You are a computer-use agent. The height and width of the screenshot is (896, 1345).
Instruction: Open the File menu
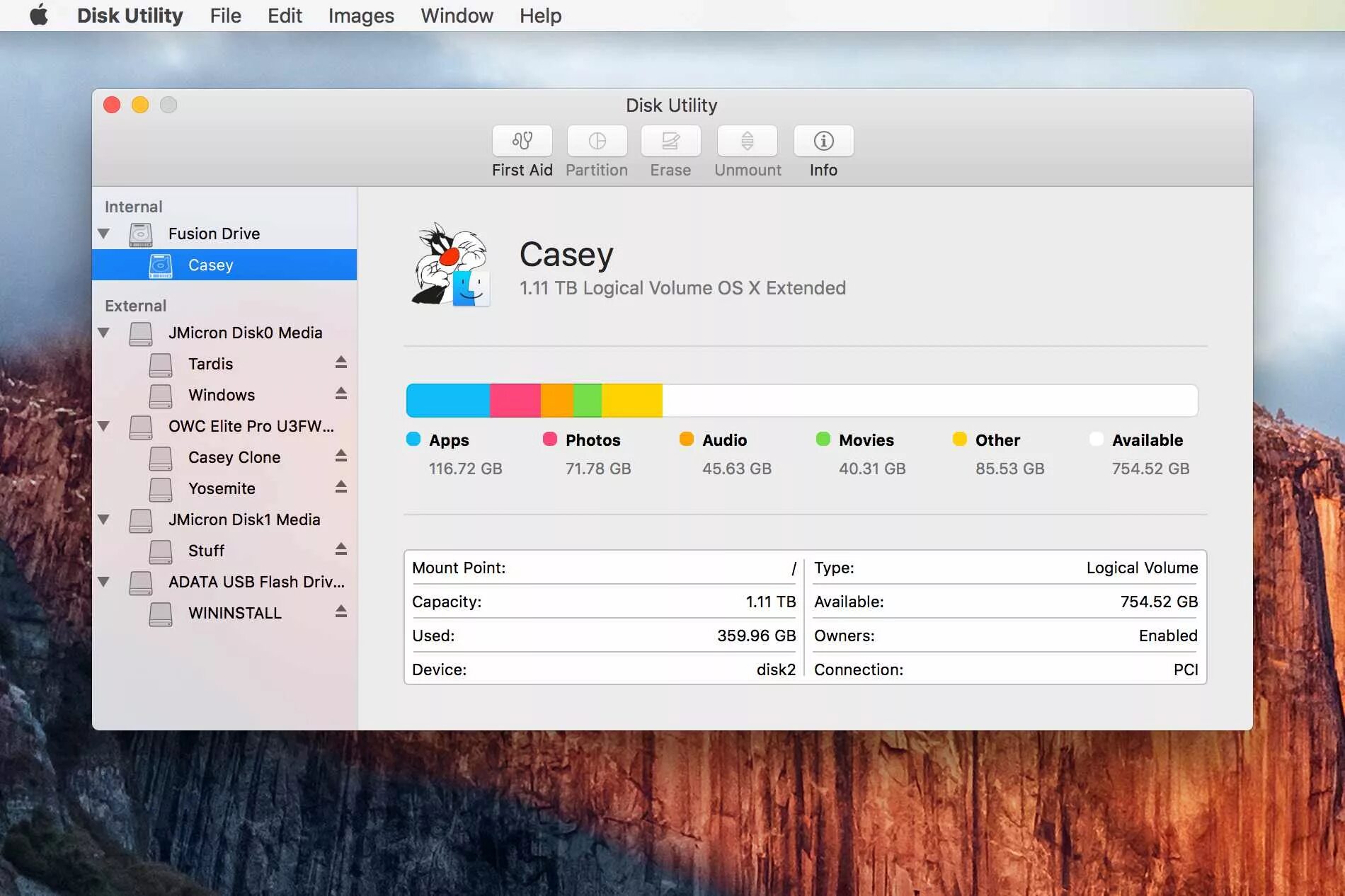pyautogui.click(x=225, y=16)
